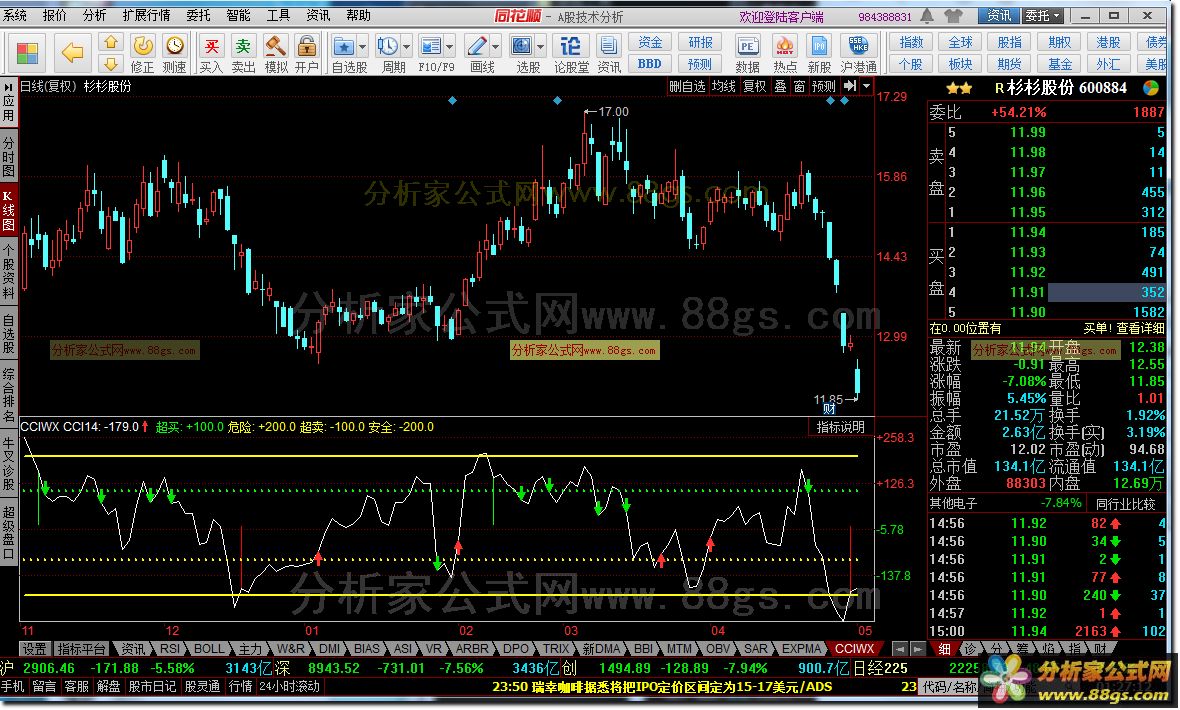Toggle 复权 price adjustment
This screenshot has height=710, width=1180.
(755, 87)
